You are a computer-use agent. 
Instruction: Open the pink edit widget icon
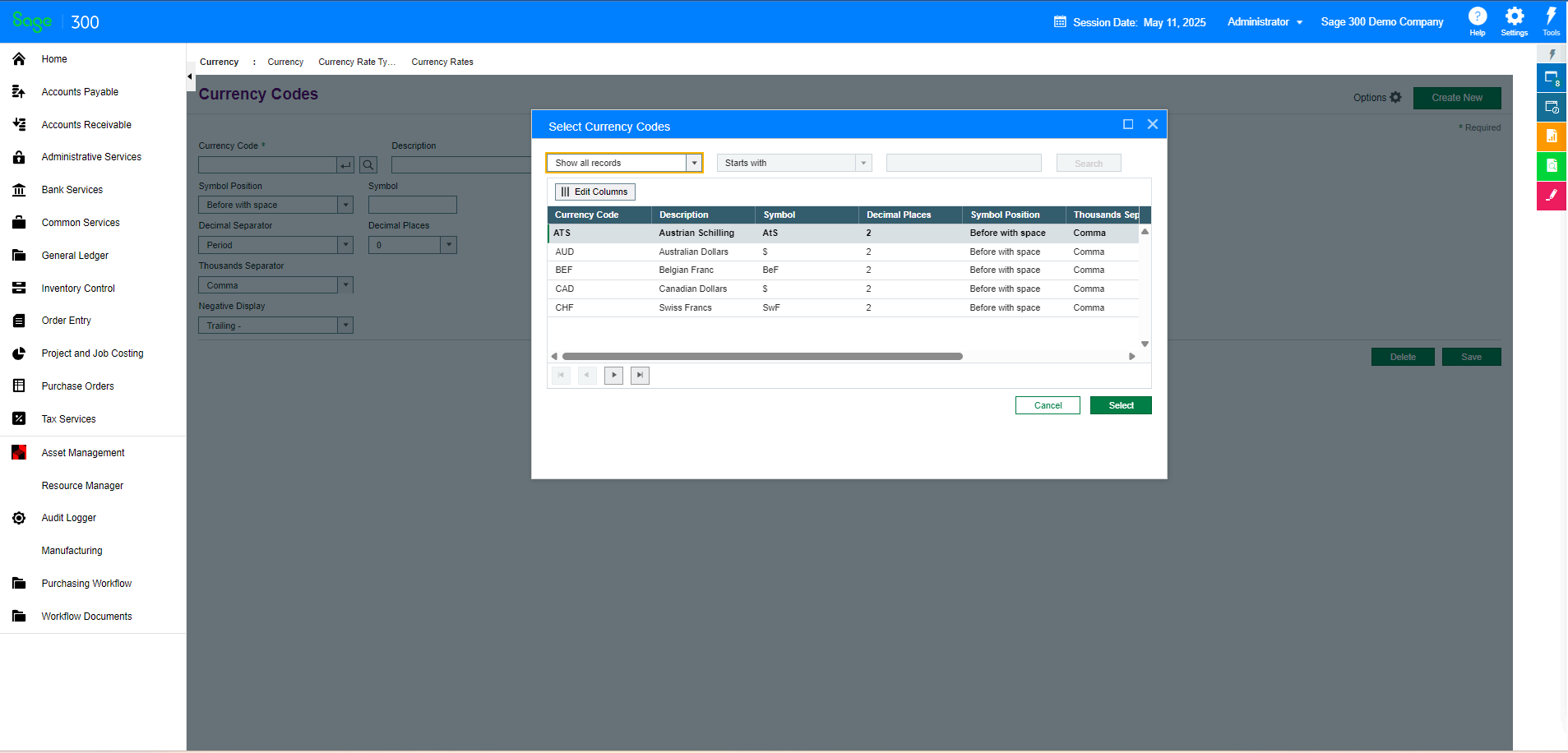click(1552, 196)
